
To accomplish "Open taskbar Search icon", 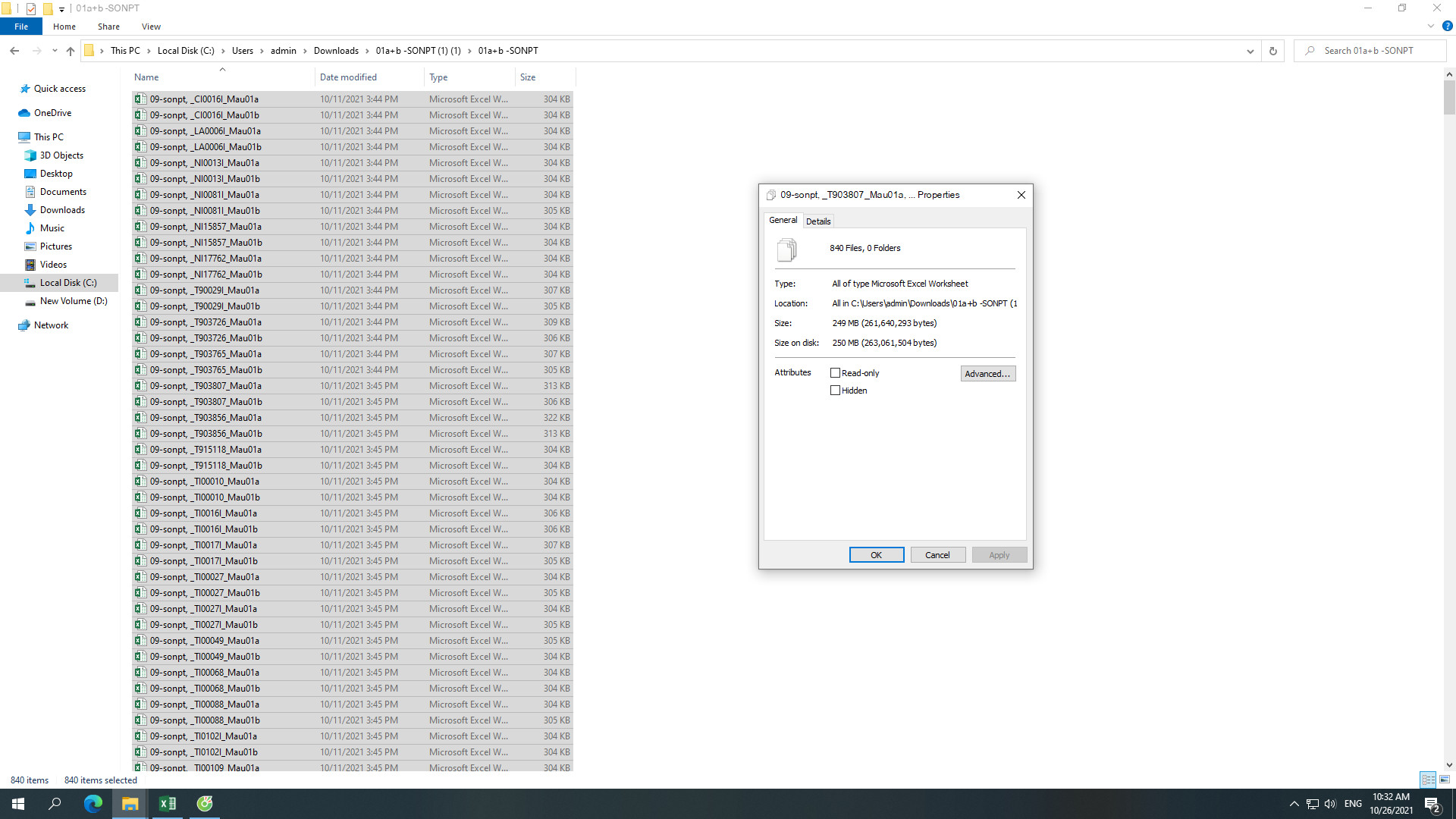I will coord(55,804).
